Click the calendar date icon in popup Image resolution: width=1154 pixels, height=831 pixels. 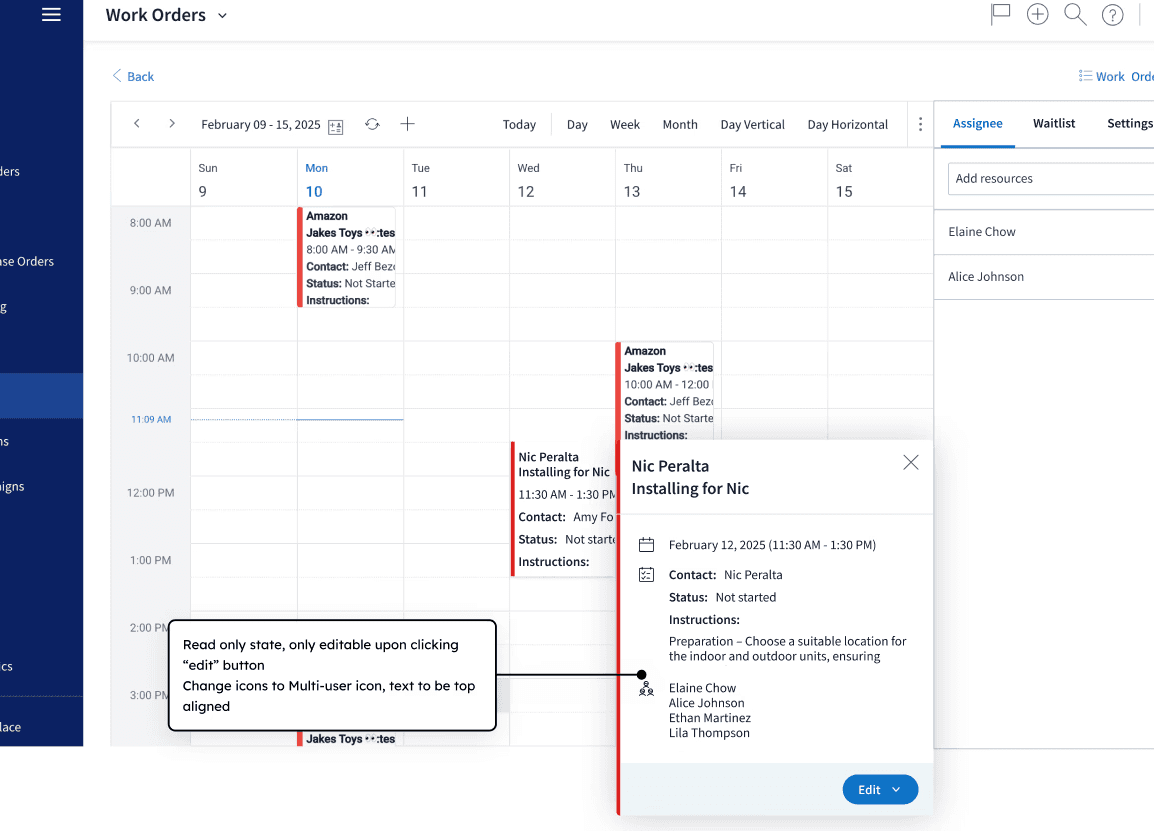pyautogui.click(x=646, y=545)
